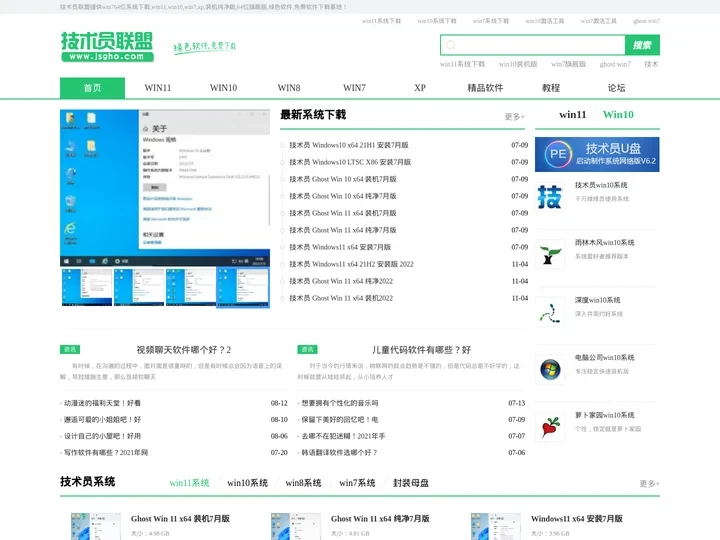
Task: Open the XP navigation menu item
Action: click(420, 88)
